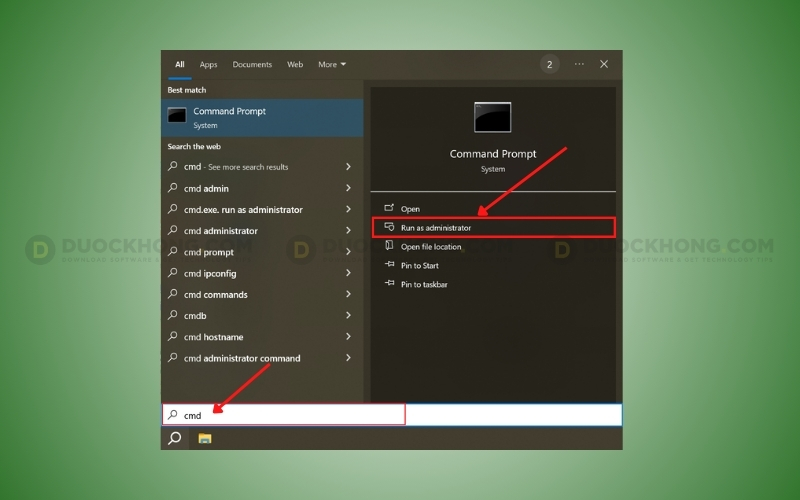Click search icon beside 'cmd commands'
Screen dimensions: 800x500
point(172,294)
